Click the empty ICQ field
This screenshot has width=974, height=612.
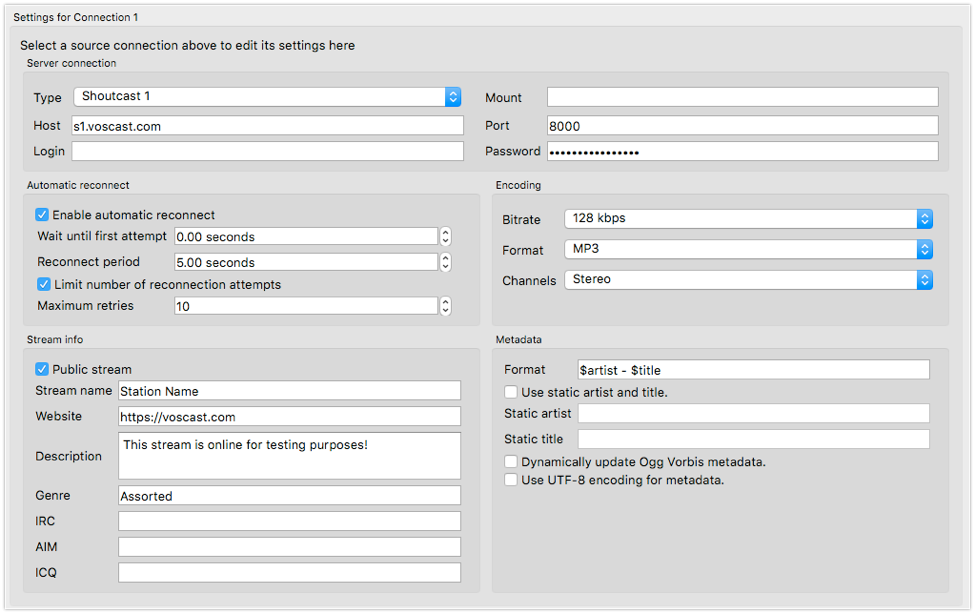pos(289,572)
